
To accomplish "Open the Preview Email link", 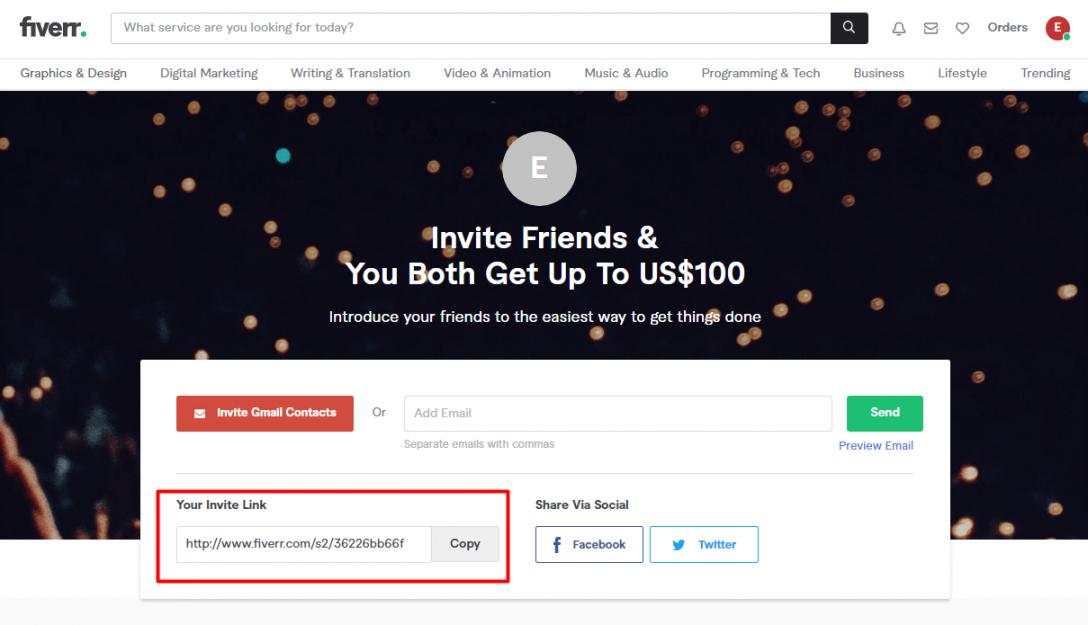I will point(876,446).
